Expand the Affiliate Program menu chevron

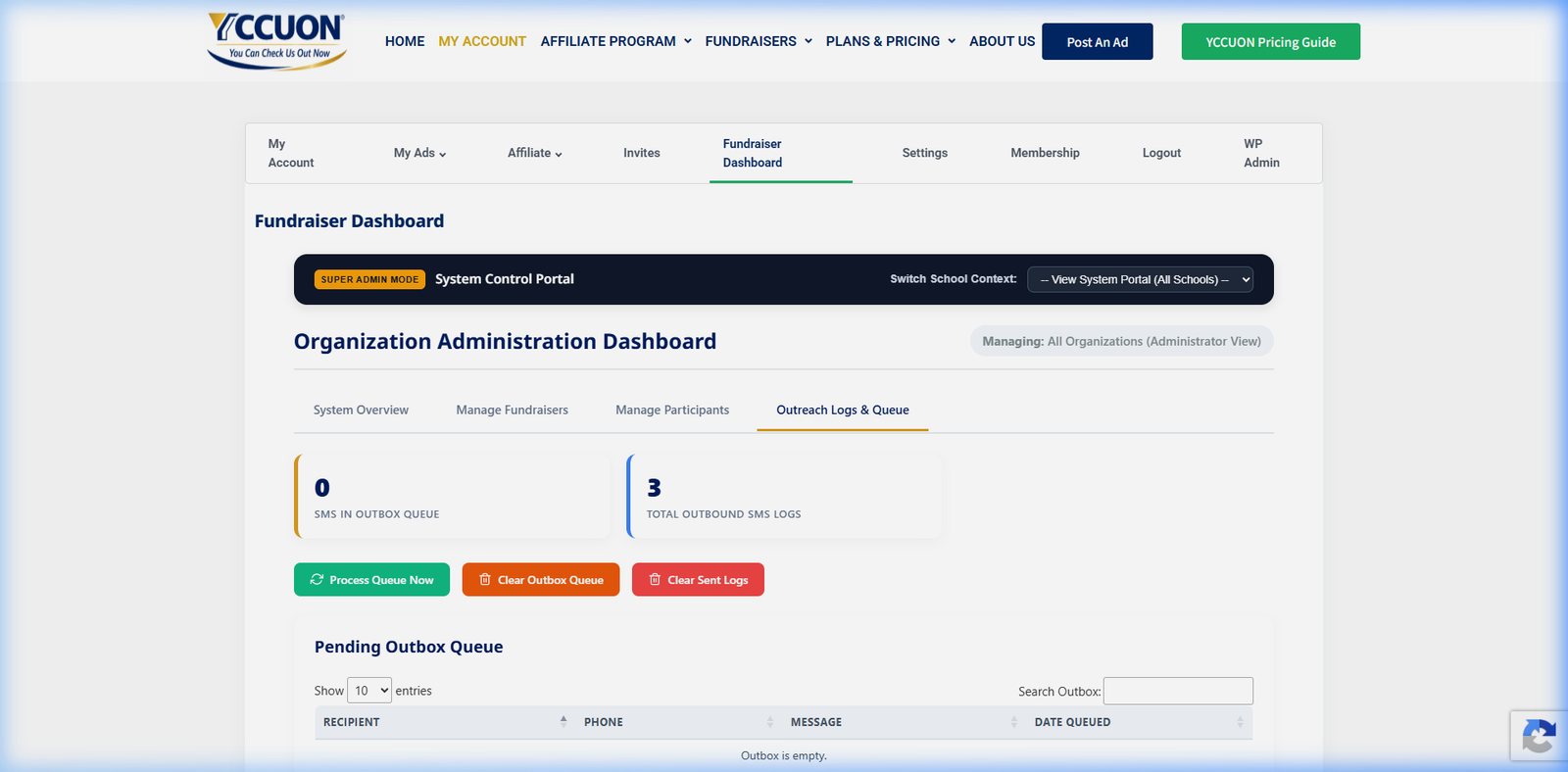point(688,41)
